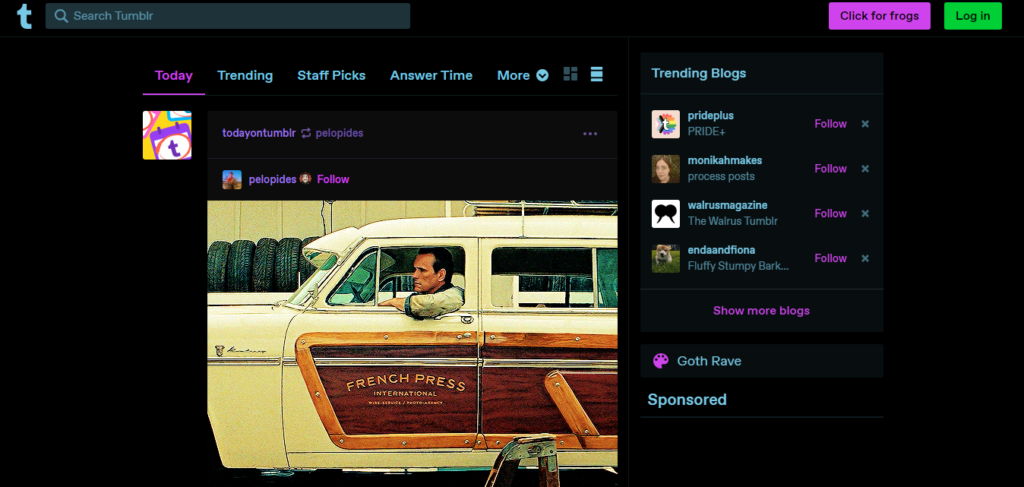Image resolution: width=1024 pixels, height=487 pixels.
Task: Dismiss the prideplus suggestion
Action: pyautogui.click(x=865, y=124)
